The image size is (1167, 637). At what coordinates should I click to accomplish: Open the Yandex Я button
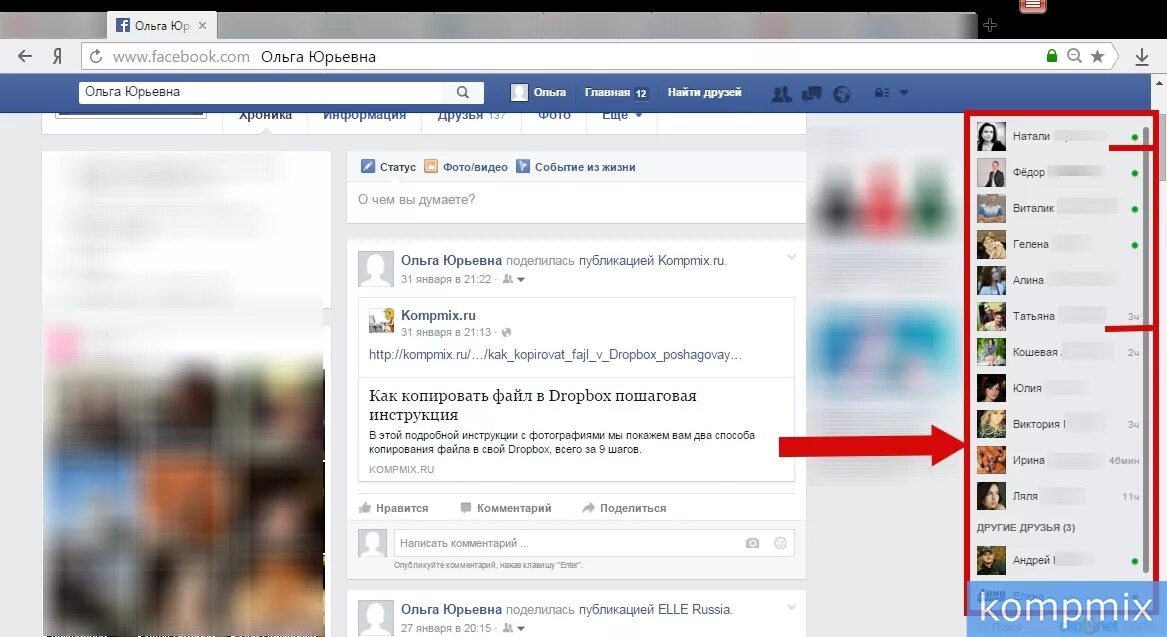coord(57,57)
